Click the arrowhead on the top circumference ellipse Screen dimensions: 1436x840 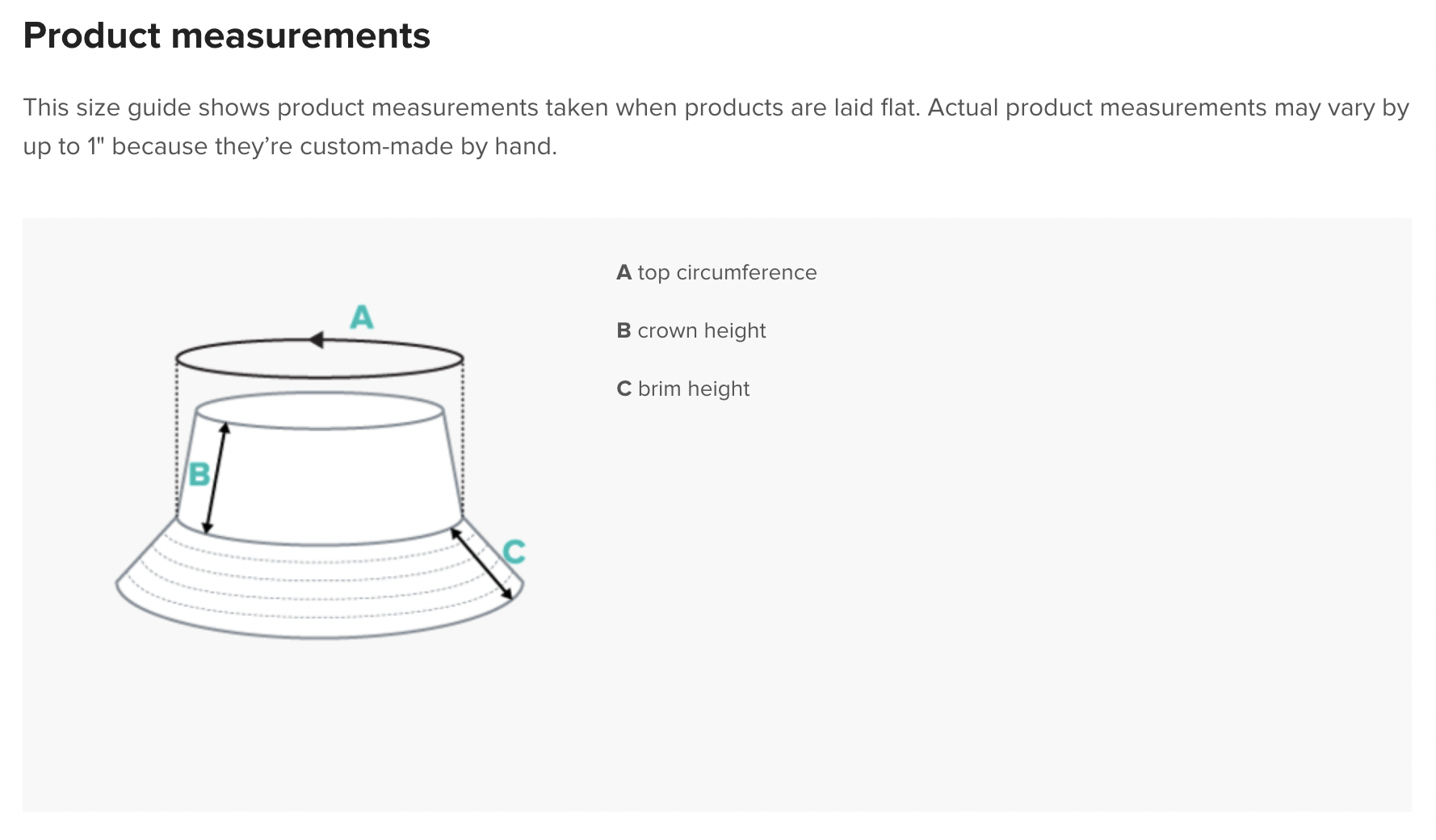point(317,340)
